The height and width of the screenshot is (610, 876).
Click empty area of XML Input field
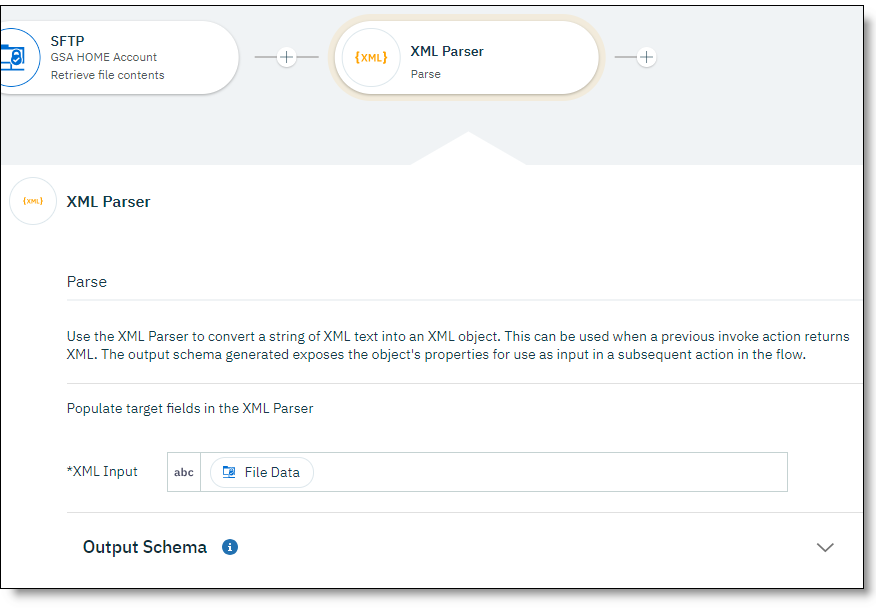point(550,472)
